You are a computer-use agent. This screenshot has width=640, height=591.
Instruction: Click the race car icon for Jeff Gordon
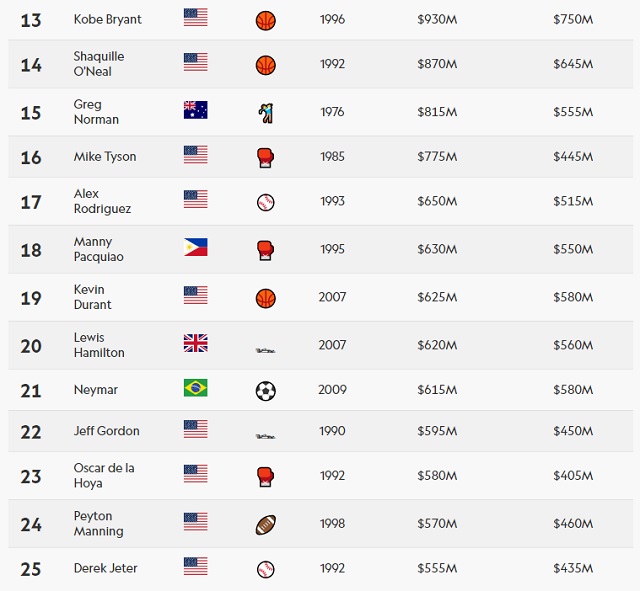[265, 436]
